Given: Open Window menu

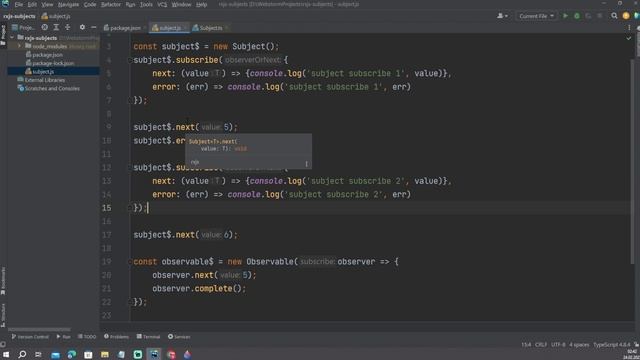Looking at the screenshot, I should [181, 4].
